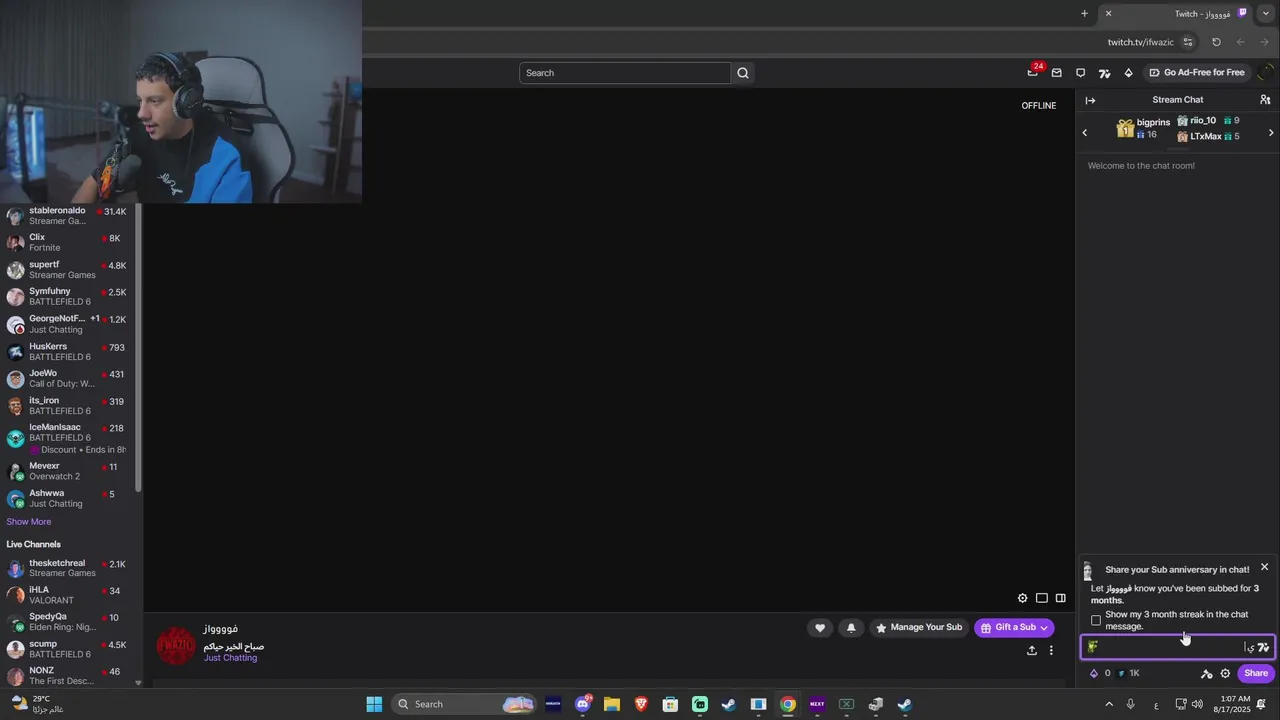This screenshot has height=720, width=1280.
Task: Open Symfuhny channel in sidebar
Action: 69,297
